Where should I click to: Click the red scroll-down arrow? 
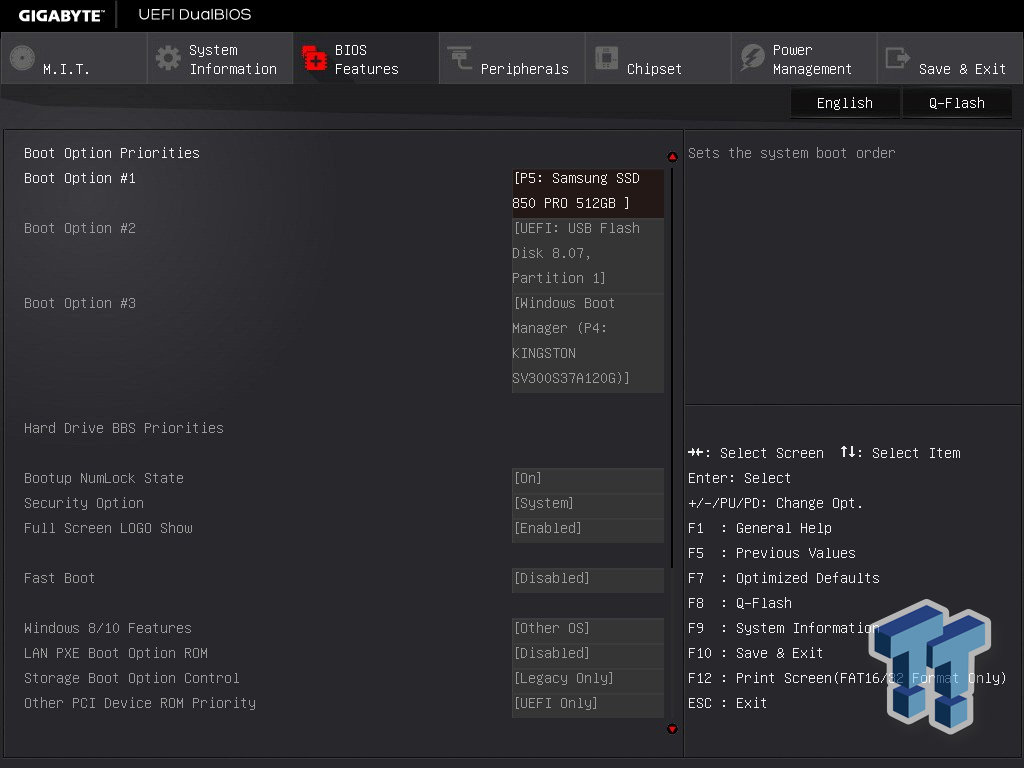tap(672, 729)
